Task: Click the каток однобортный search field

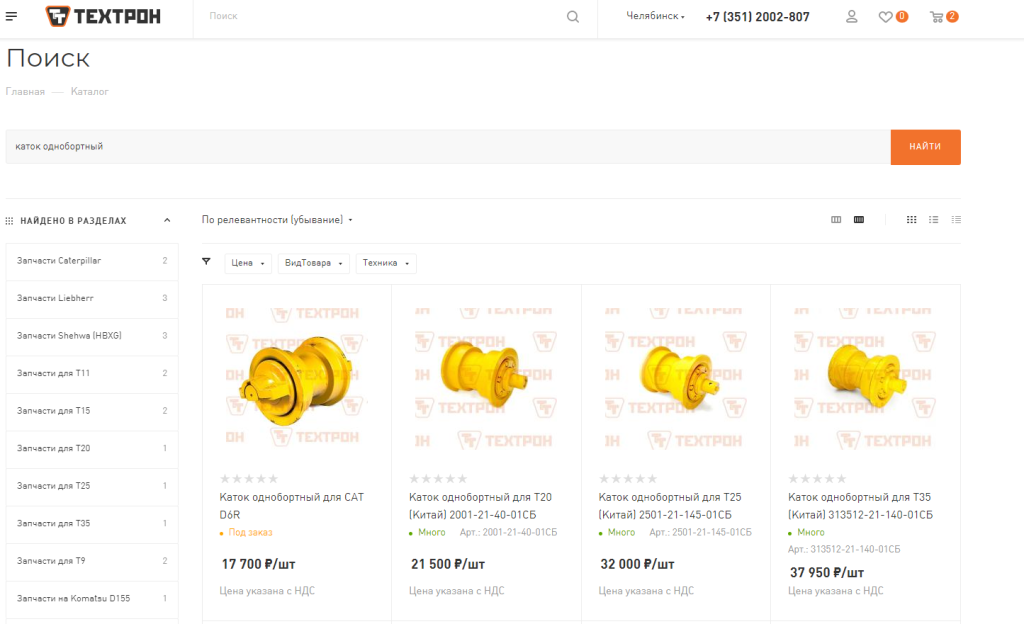Action: [x=448, y=147]
